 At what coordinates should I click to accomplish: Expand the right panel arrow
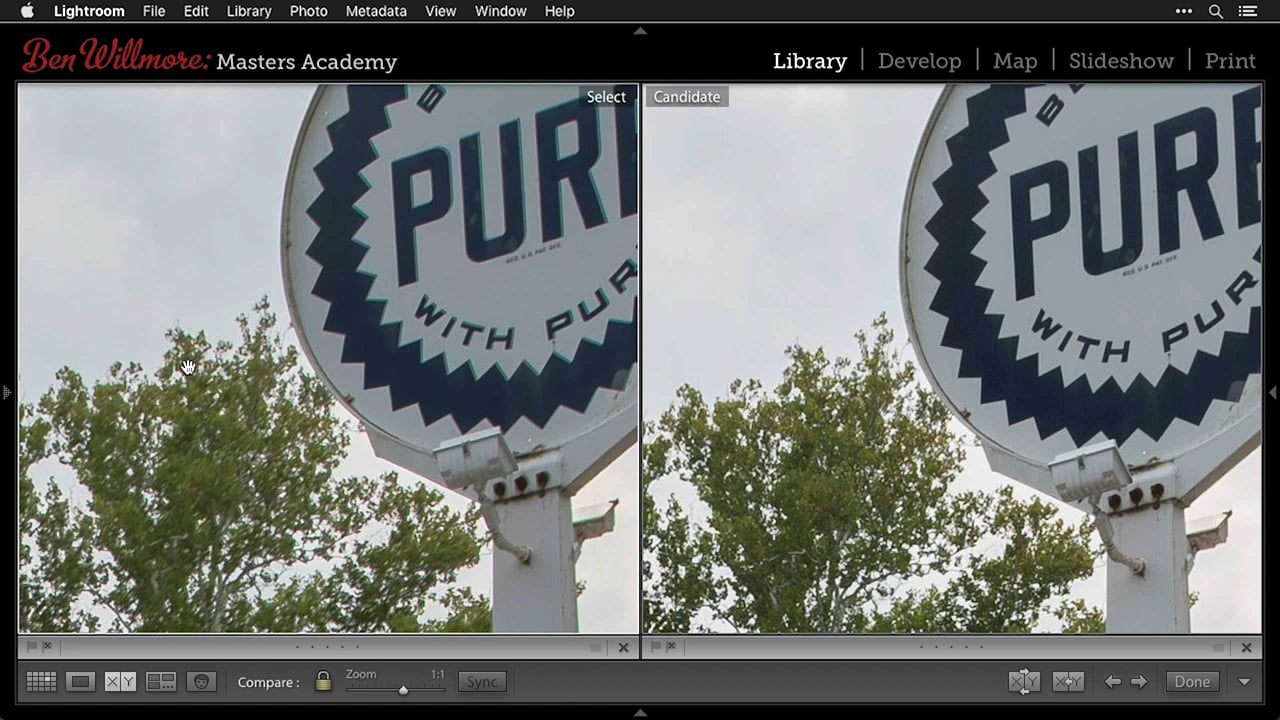click(x=1273, y=392)
